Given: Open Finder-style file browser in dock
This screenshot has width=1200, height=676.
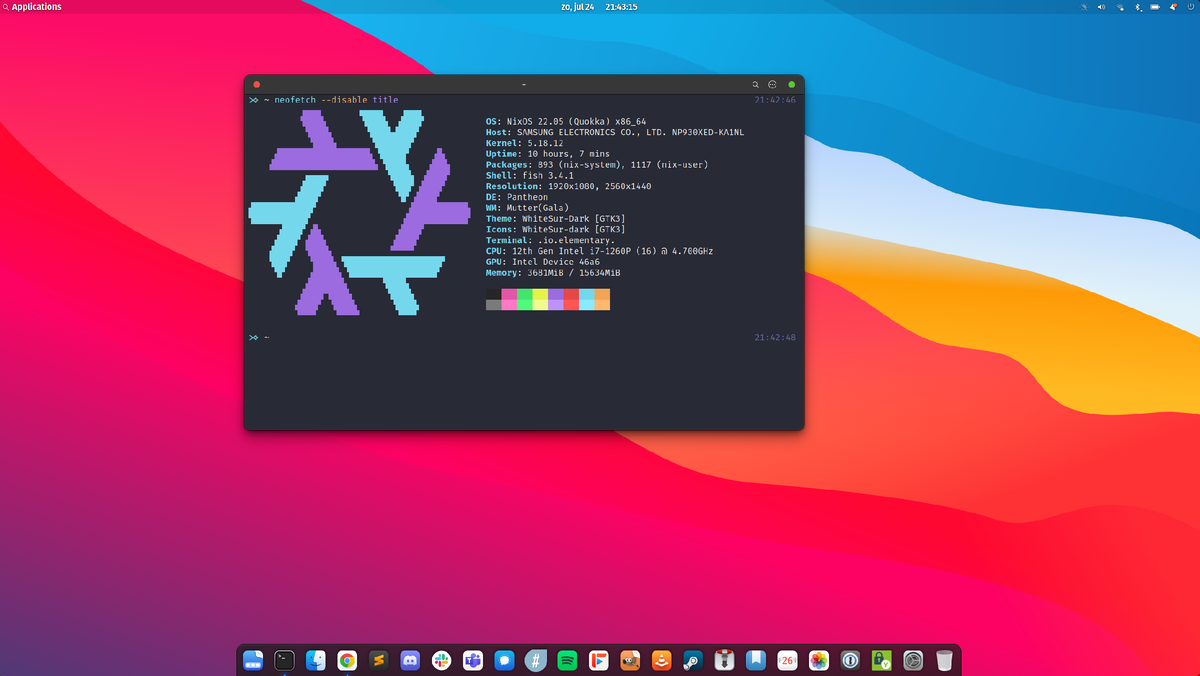Looking at the screenshot, I should [315, 660].
